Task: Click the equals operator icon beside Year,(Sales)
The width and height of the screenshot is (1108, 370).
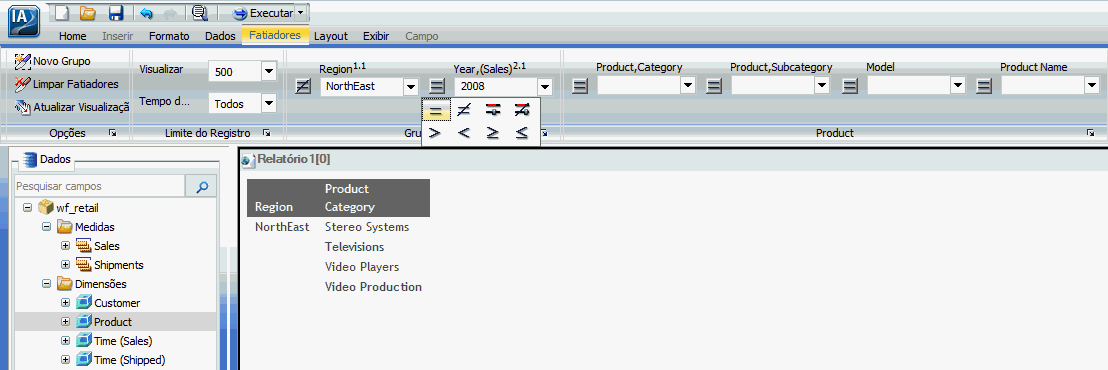Action: pyautogui.click(x=437, y=87)
